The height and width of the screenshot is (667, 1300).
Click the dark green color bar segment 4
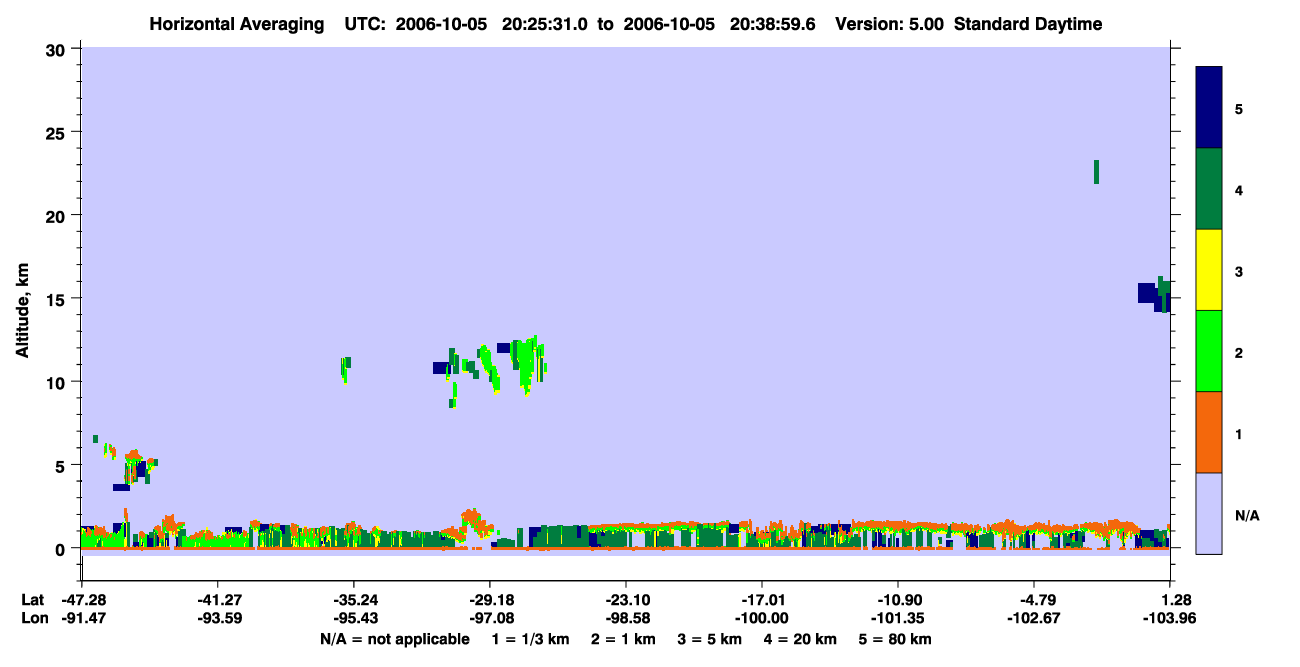coord(1209,189)
